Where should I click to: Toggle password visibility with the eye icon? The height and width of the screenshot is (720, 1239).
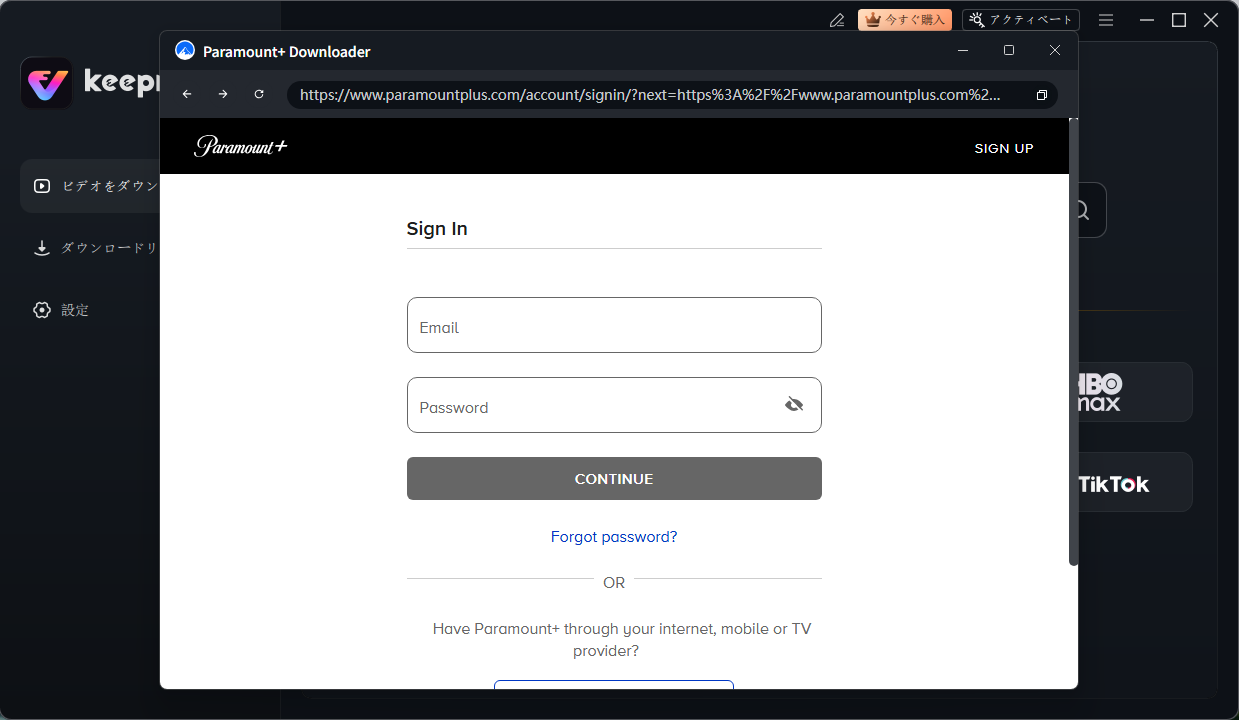point(794,405)
